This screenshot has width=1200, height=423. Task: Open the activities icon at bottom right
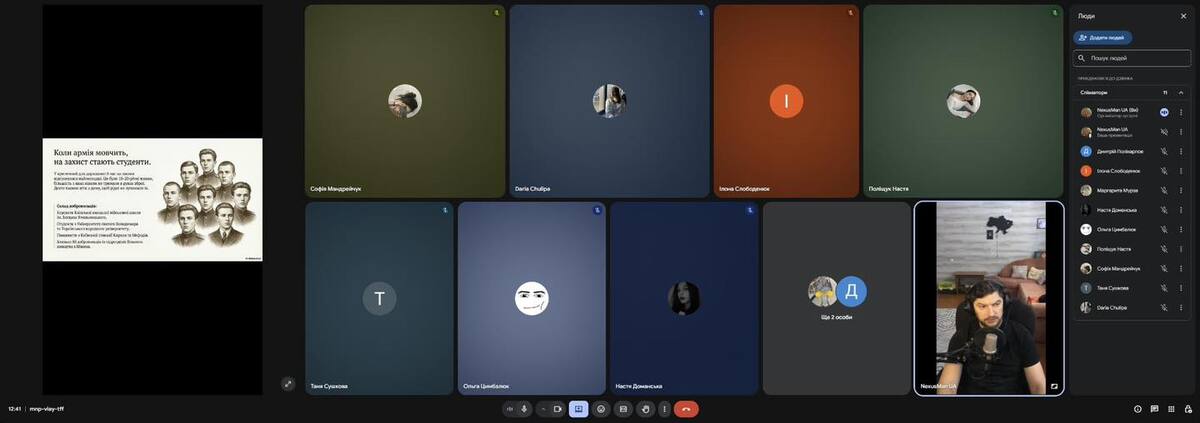[1171, 409]
